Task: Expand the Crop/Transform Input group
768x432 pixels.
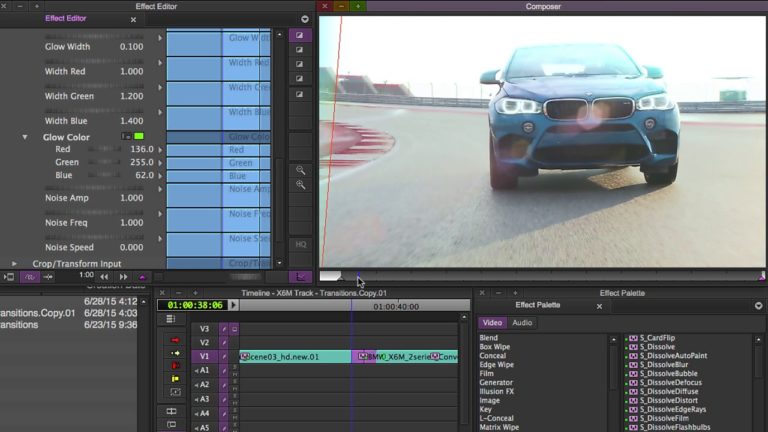Action: [x=15, y=264]
